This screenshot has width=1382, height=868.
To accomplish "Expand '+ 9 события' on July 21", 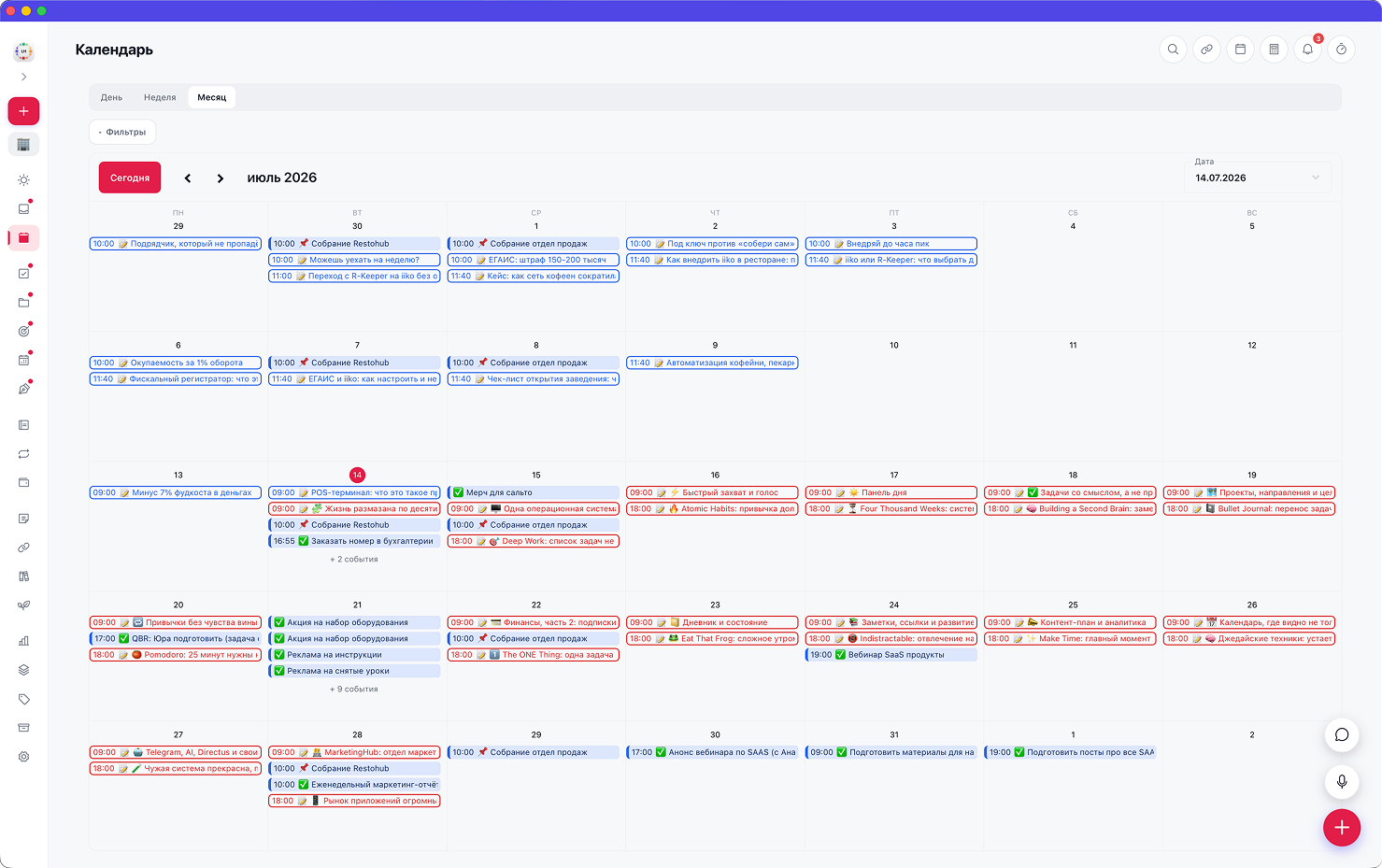I will click(x=354, y=689).
